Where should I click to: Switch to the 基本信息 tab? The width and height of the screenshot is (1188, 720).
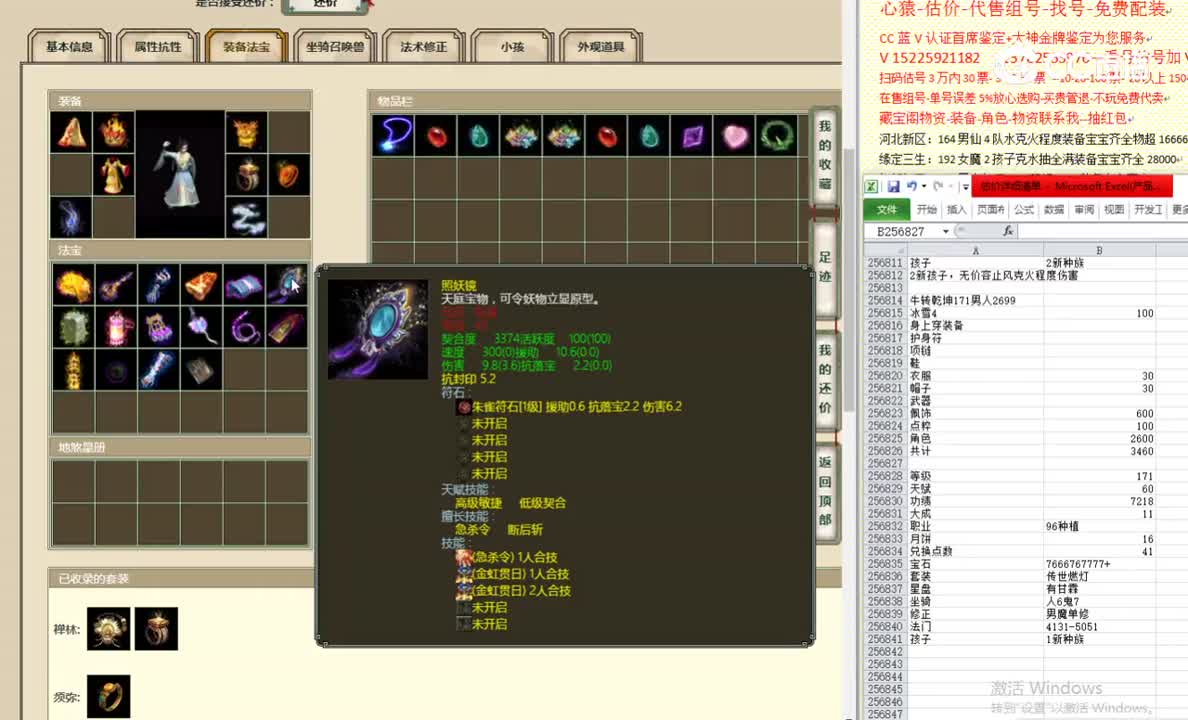(69, 47)
